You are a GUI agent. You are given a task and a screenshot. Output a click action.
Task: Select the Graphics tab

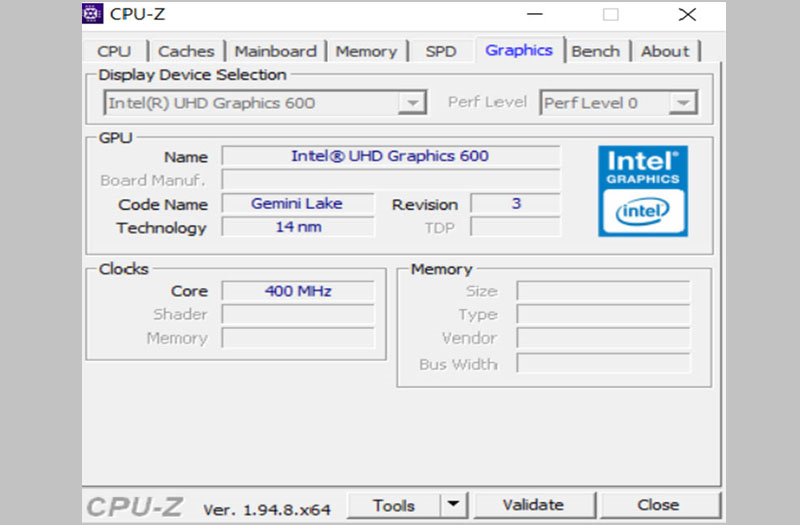[x=519, y=50]
